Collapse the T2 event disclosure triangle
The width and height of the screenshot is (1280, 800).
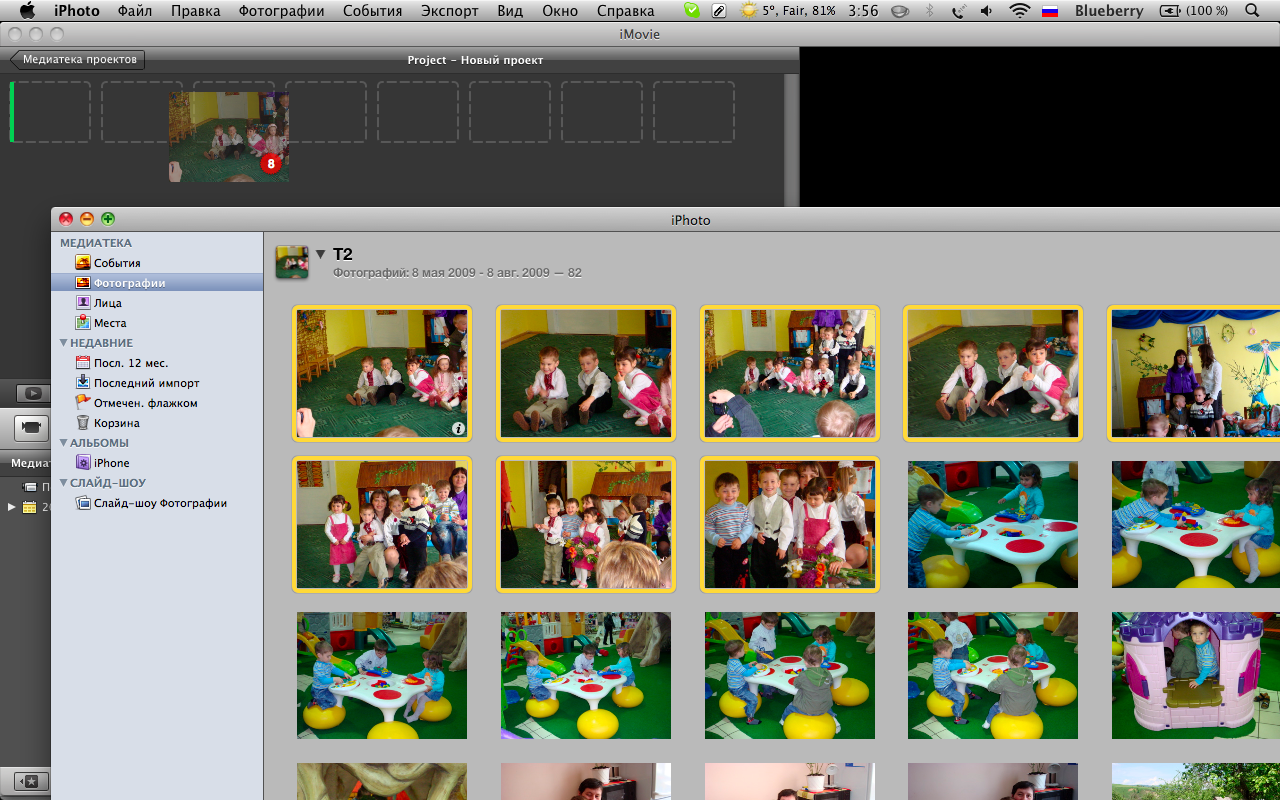[x=320, y=254]
